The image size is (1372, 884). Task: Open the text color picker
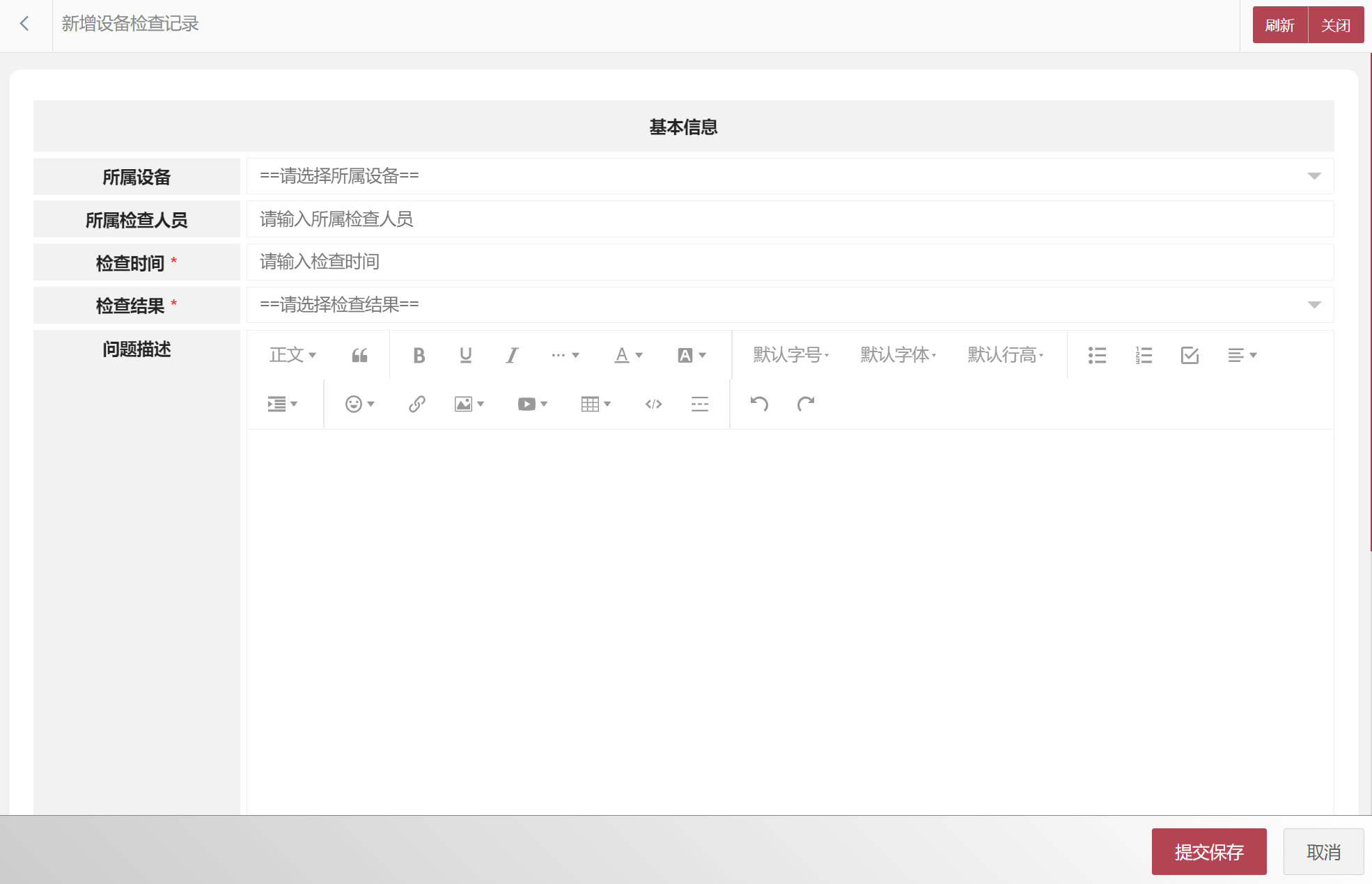(x=627, y=356)
